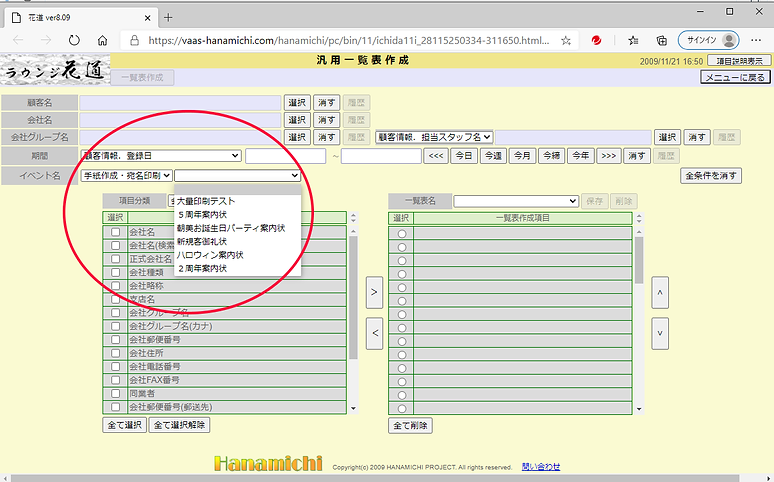
Task: Click the ^ move up button
Action: pos(660,292)
